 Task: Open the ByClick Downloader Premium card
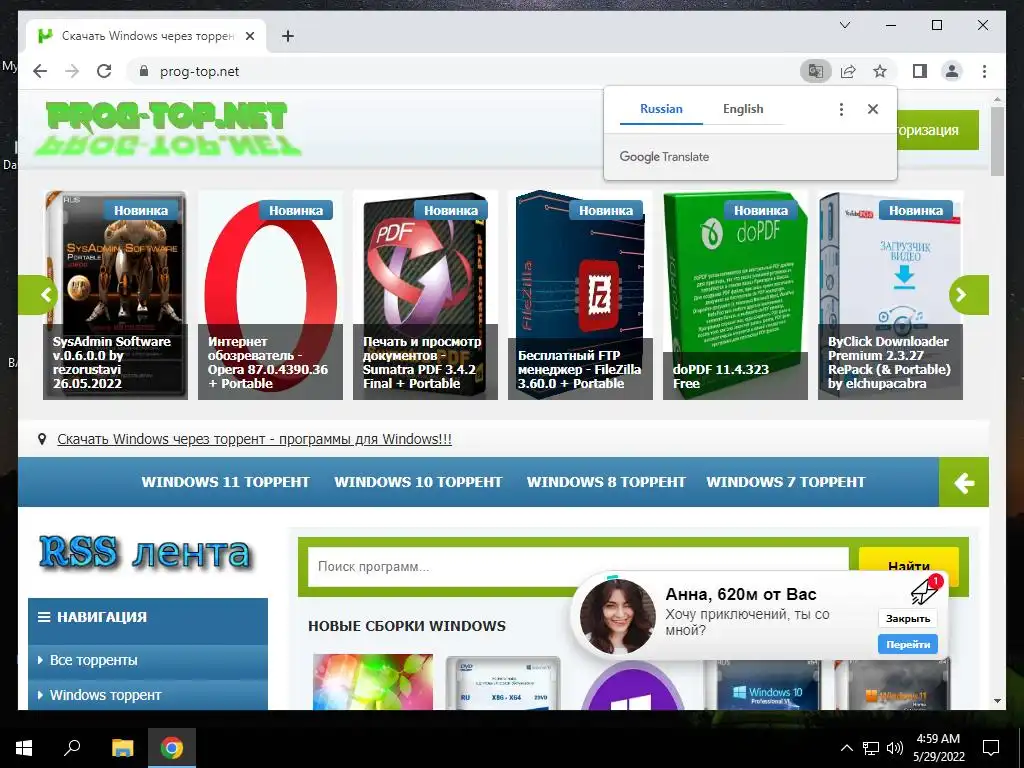890,295
